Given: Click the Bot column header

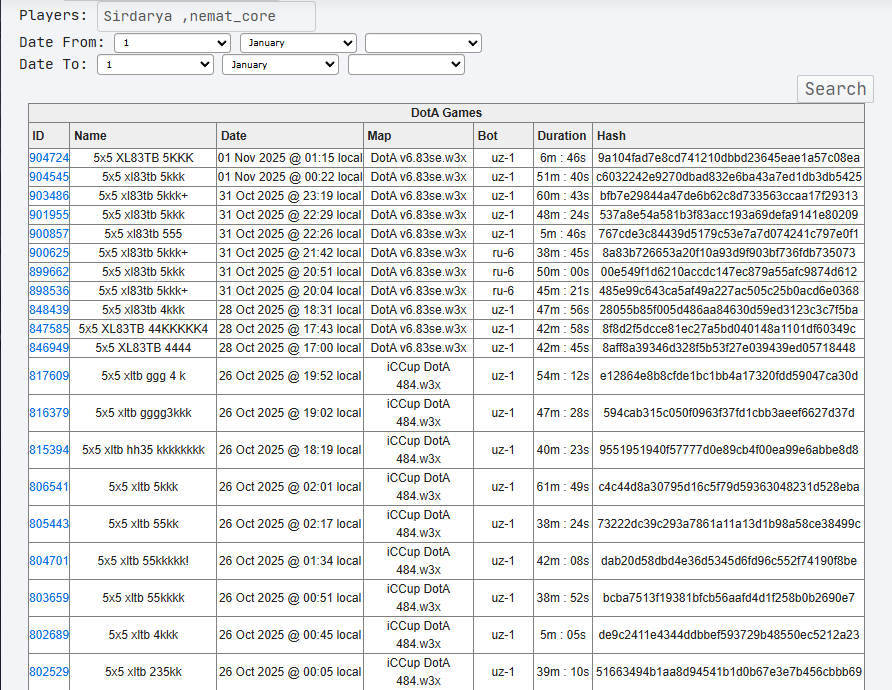Looking at the screenshot, I should pyautogui.click(x=503, y=136).
